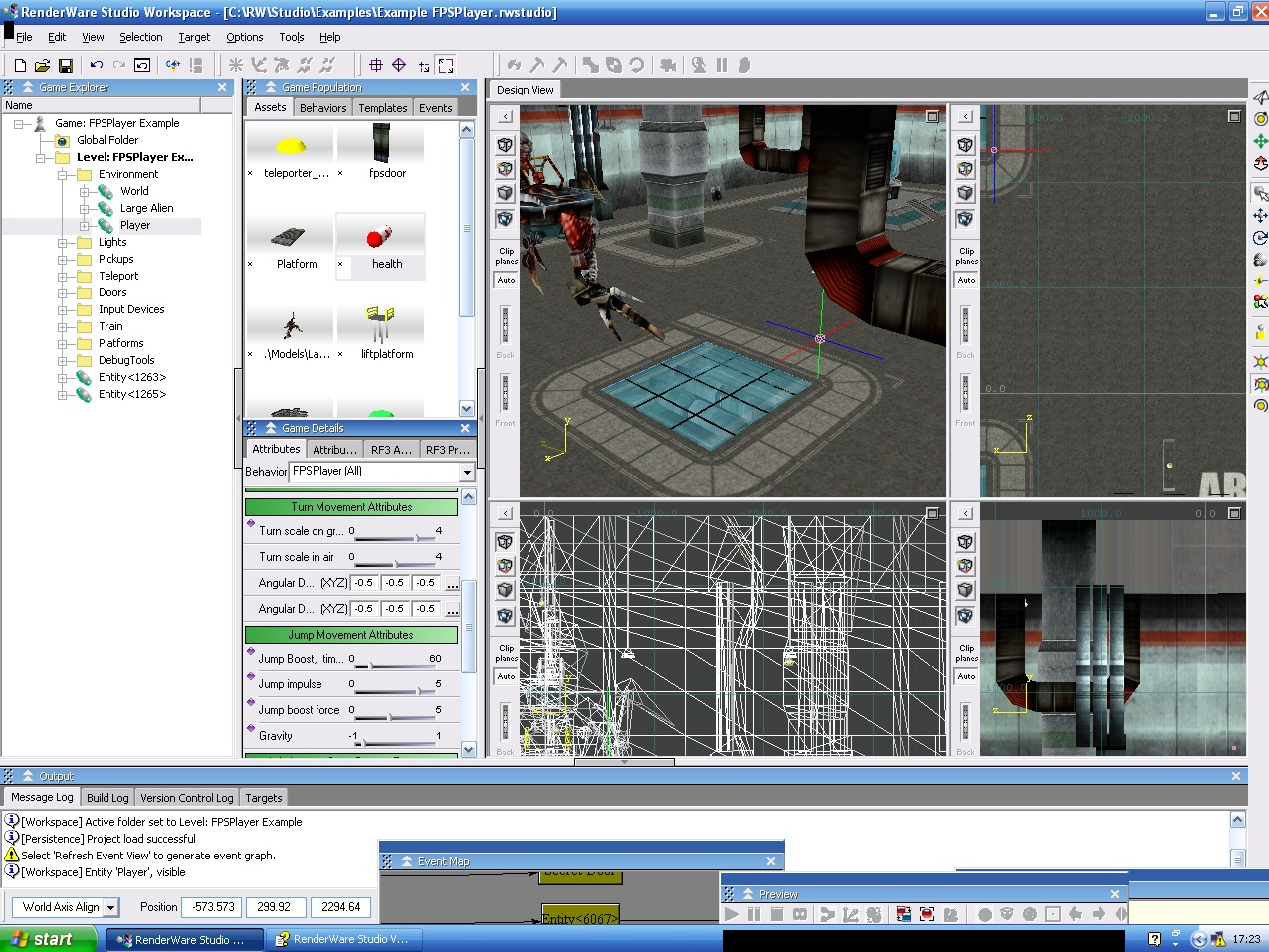Toggle maximize square of top-left 3D viewport
The width and height of the screenshot is (1269, 952).
click(x=933, y=116)
